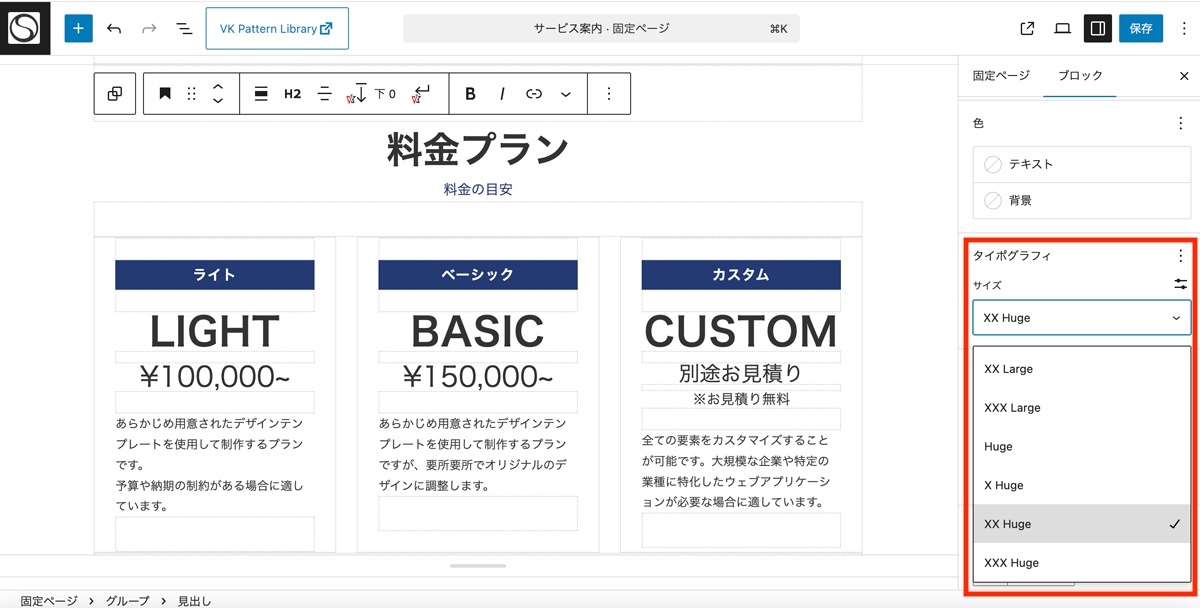This screenshot has width=1200, height=608.
Task: Move the heading block up
Action: pyautogui.click(x=218, y=86)
